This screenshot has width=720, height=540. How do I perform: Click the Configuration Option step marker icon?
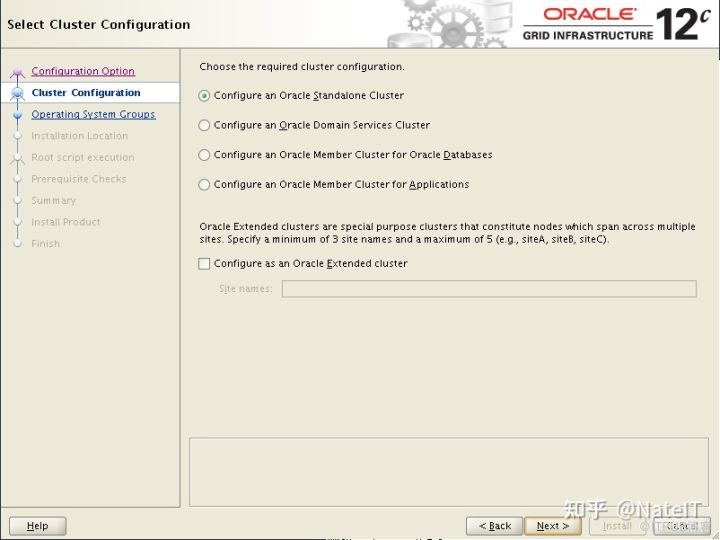click(x=17, y=72)
